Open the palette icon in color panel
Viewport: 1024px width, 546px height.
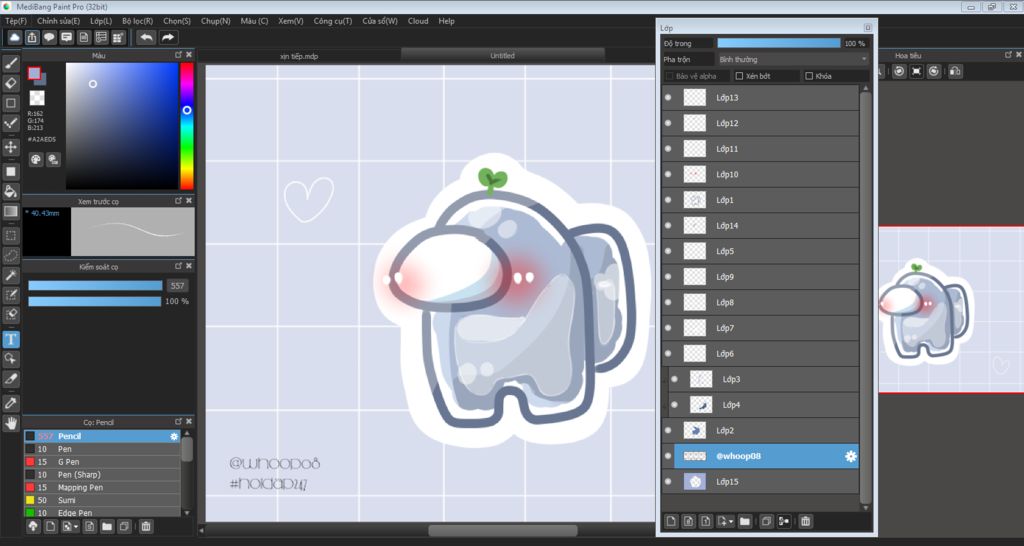[36, 159]
